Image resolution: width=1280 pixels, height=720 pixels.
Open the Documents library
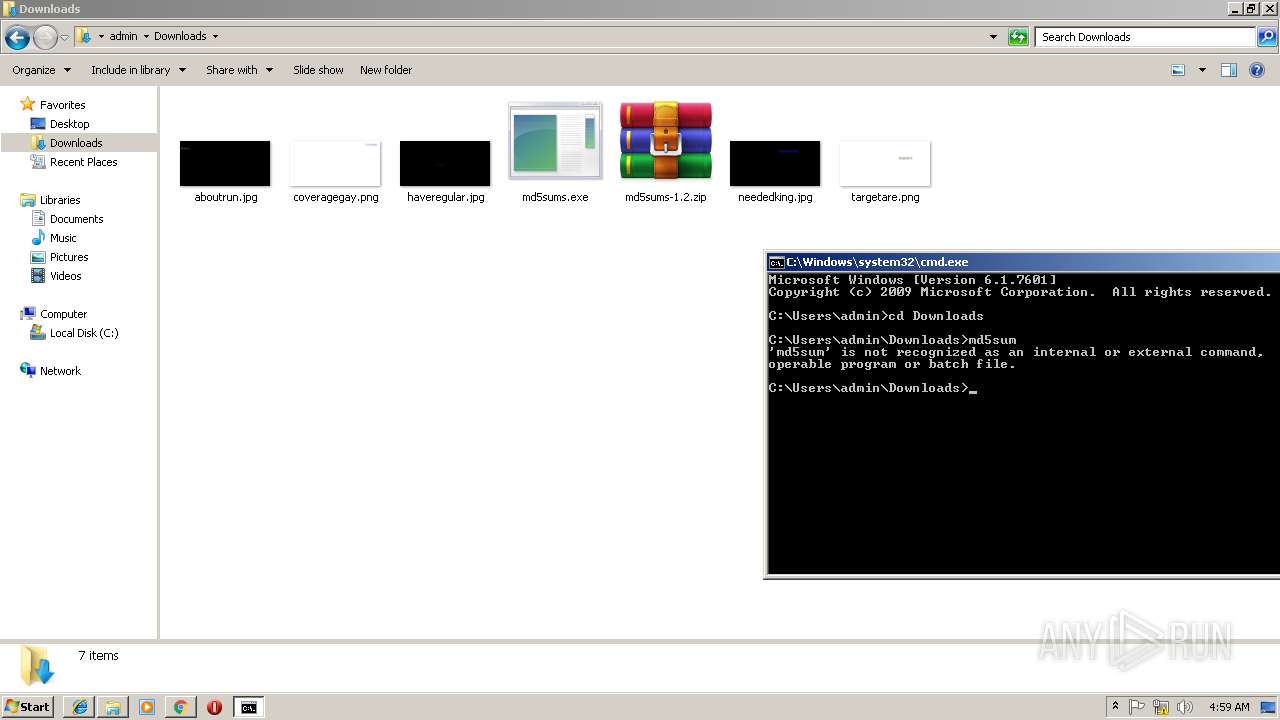(76, 219)
